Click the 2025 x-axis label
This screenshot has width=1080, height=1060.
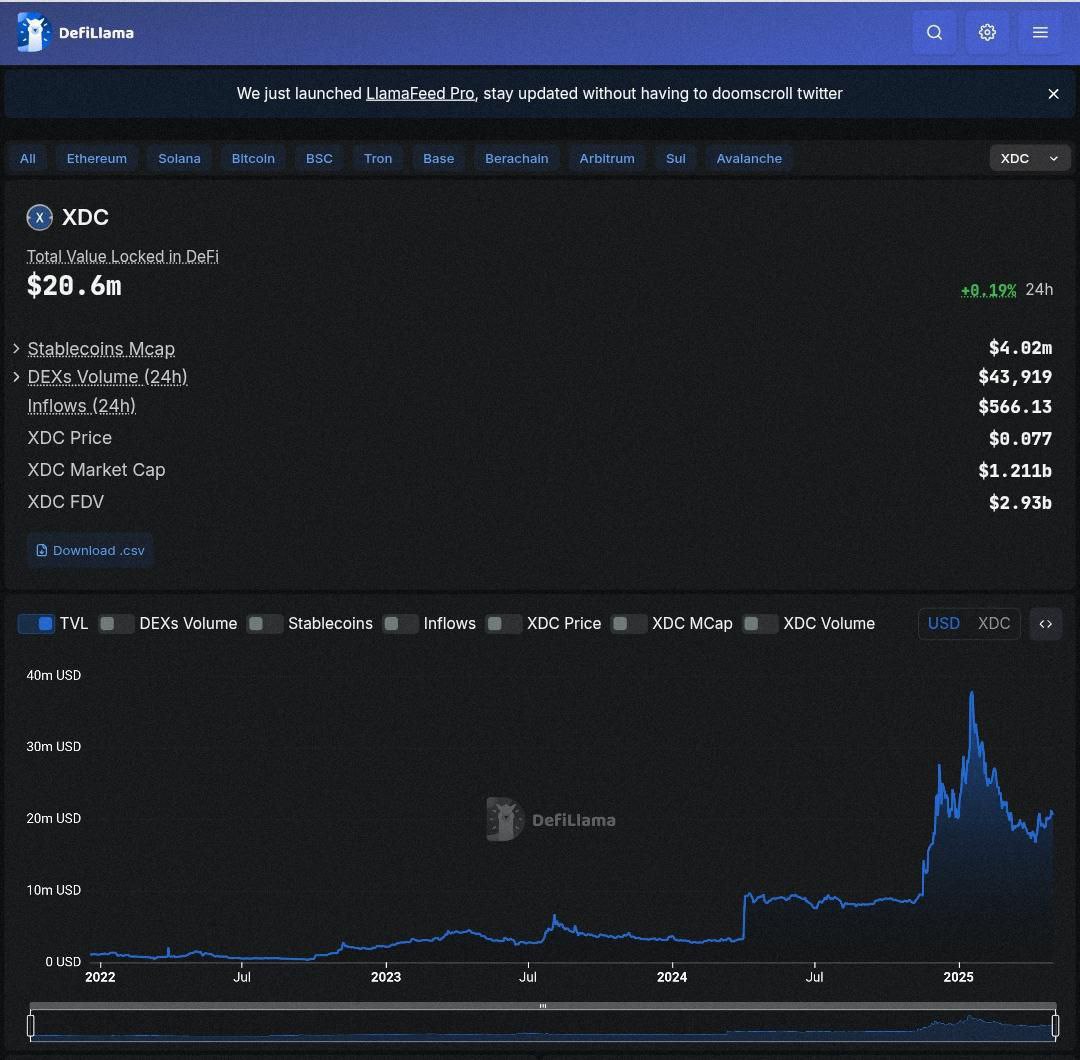pos(958,977)
